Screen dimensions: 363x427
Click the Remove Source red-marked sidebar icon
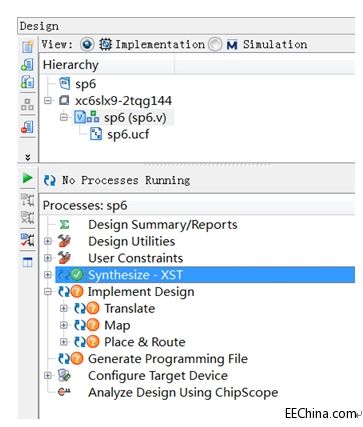[27, 127]
